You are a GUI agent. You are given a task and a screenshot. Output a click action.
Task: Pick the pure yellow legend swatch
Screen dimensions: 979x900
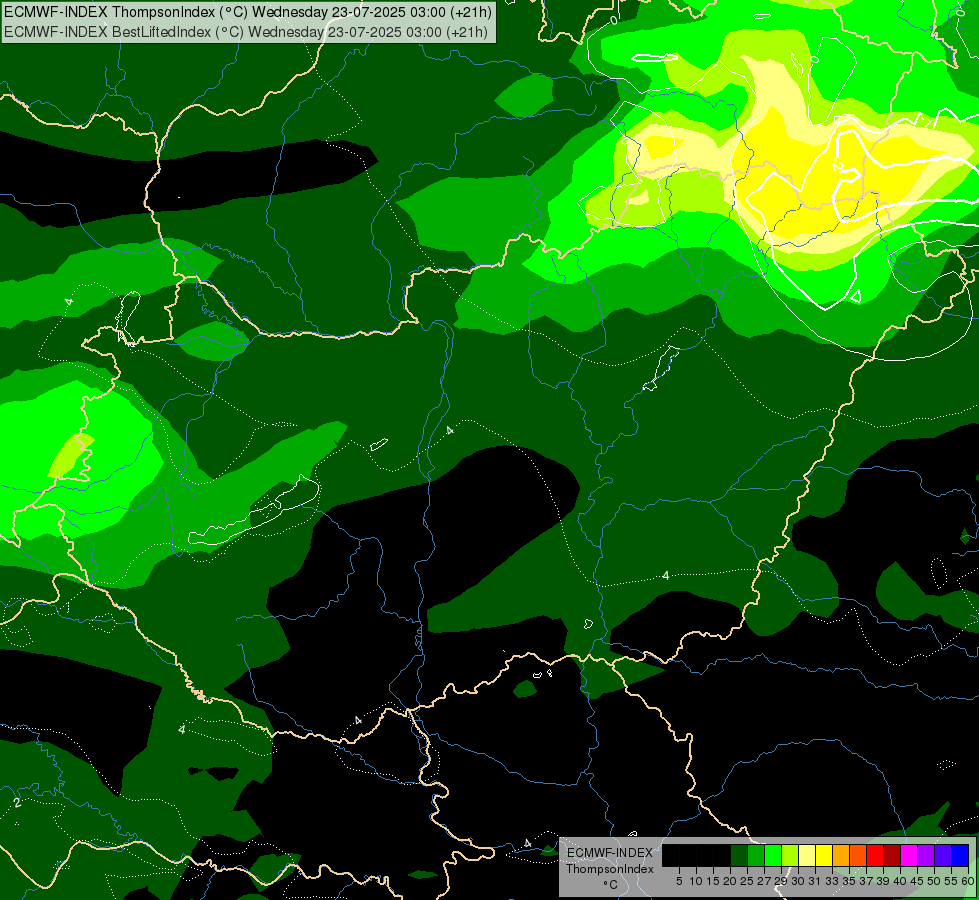pyautogui.click(x=824, y=855)
